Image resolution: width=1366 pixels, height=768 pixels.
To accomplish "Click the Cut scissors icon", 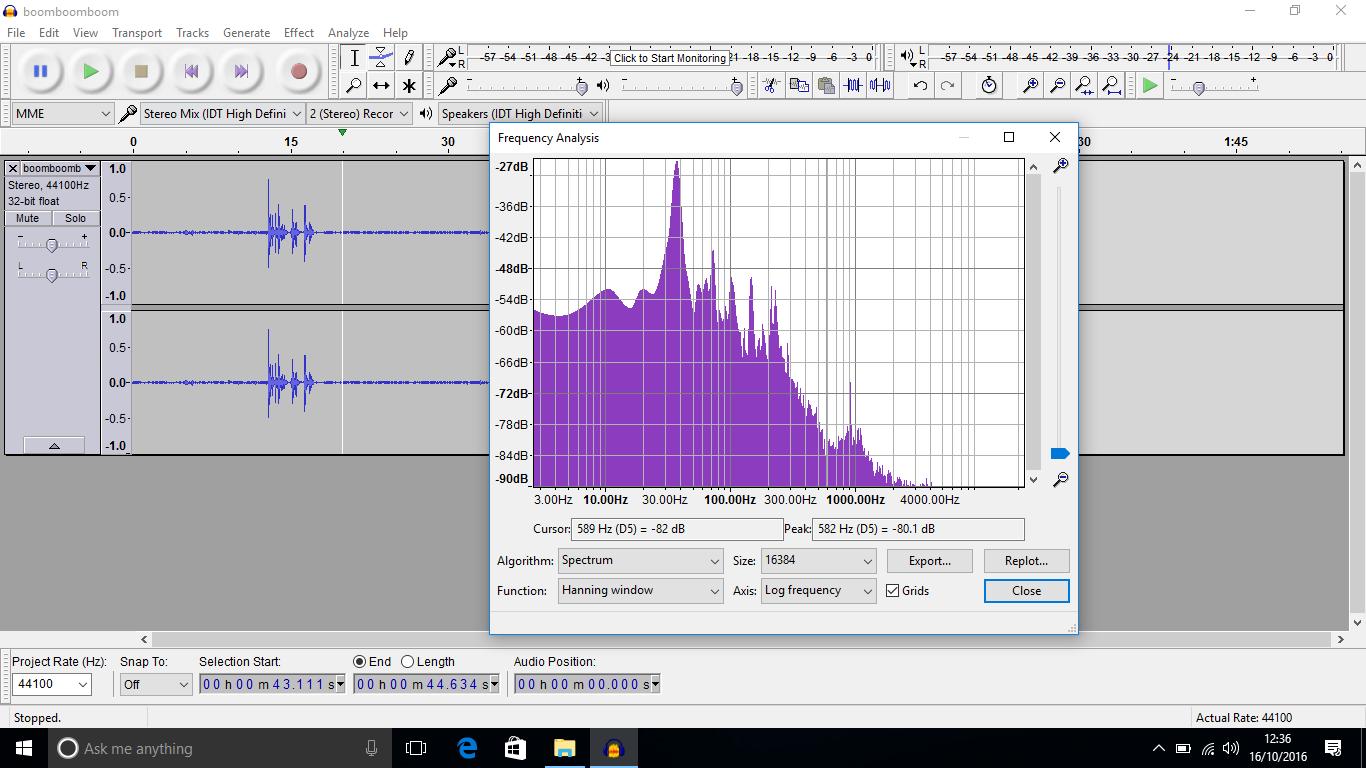I will click(x=770, y=85).
